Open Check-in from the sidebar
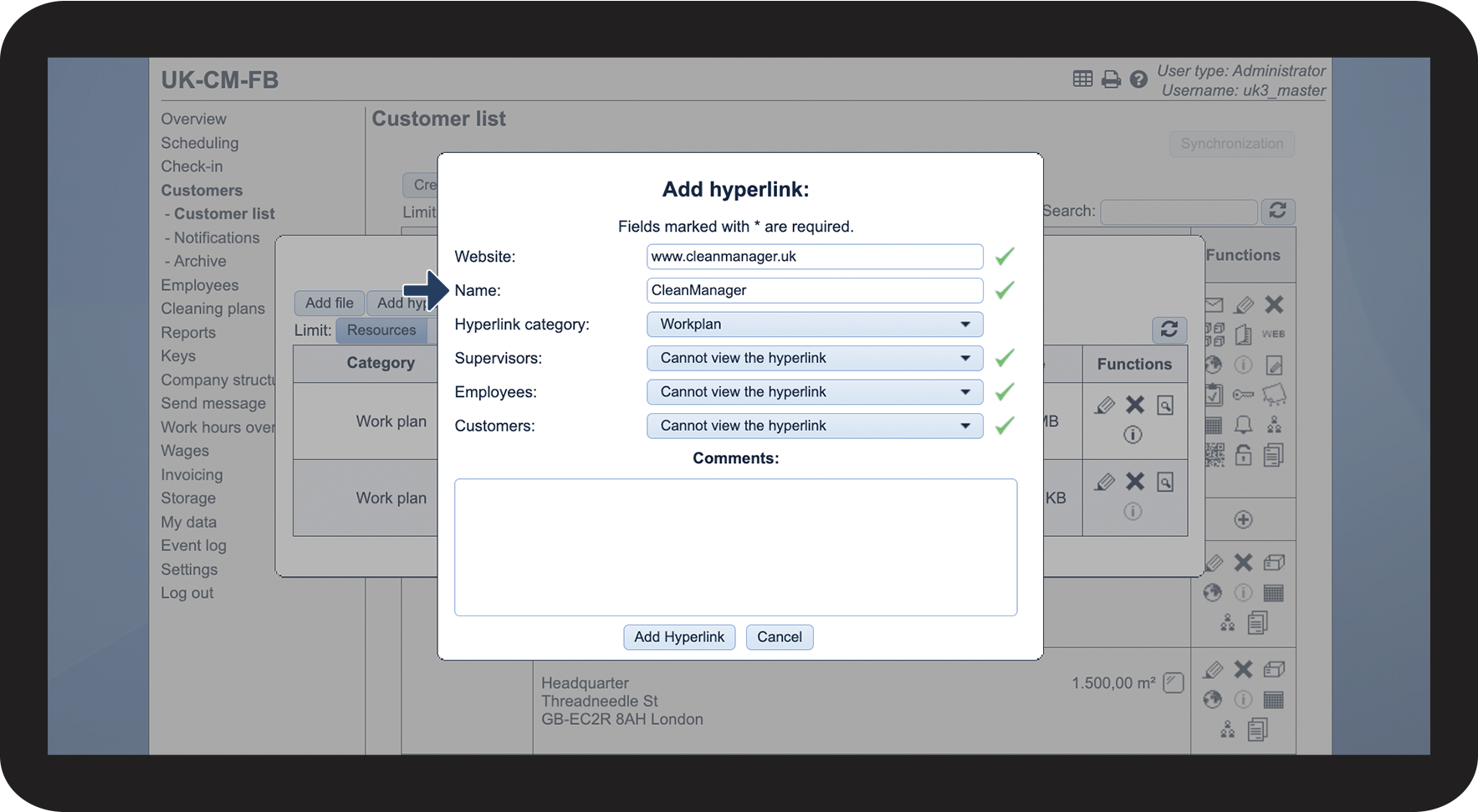 192,166
